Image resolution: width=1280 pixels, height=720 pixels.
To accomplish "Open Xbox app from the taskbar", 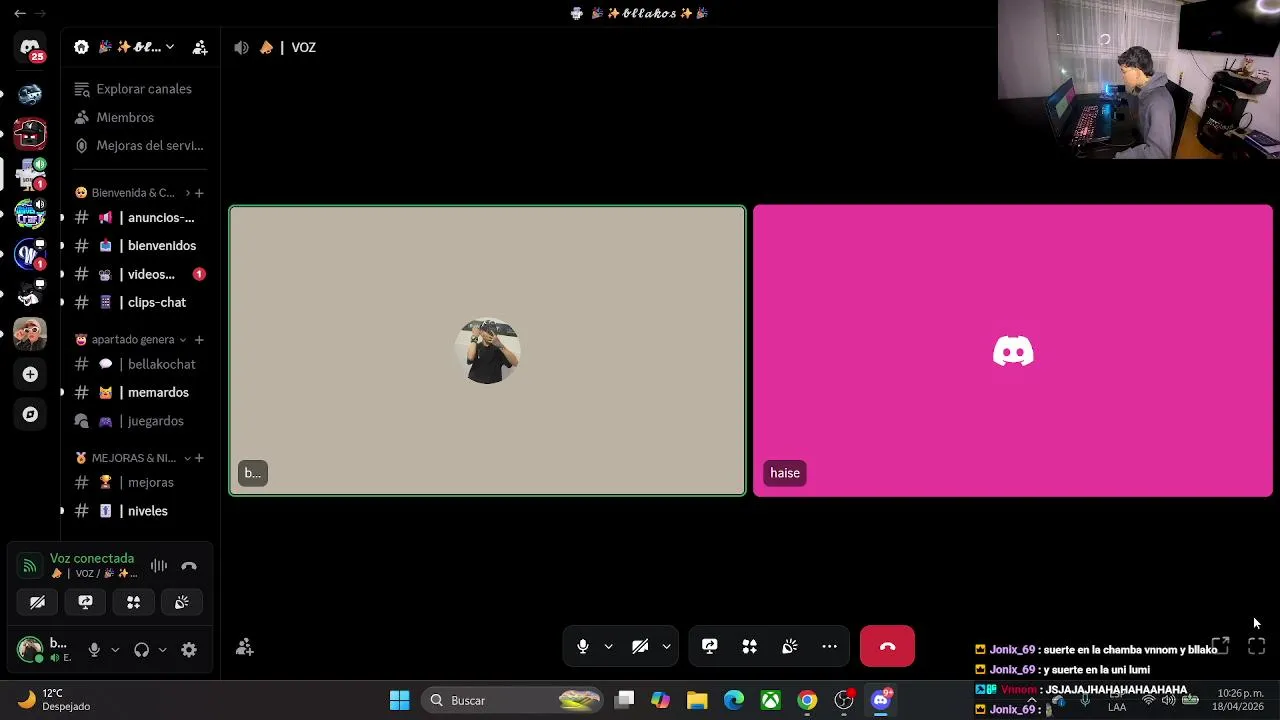I will coord(771,700).
